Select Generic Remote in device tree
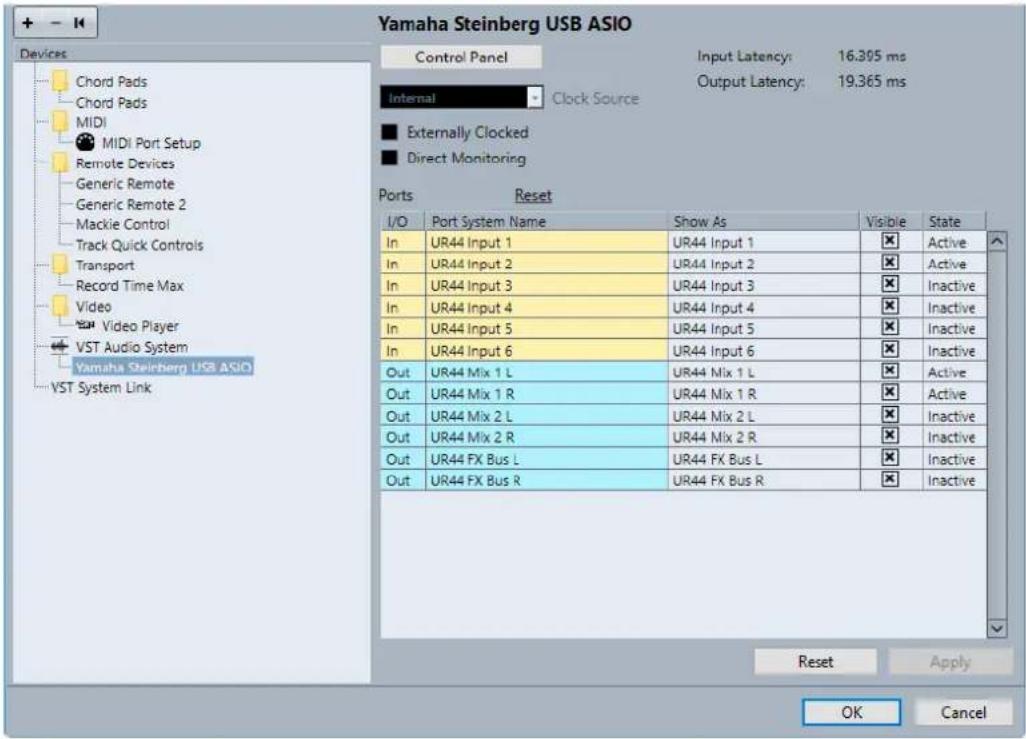The width and height of the screenshot is (1026, 739). click(x=125, y=183)
